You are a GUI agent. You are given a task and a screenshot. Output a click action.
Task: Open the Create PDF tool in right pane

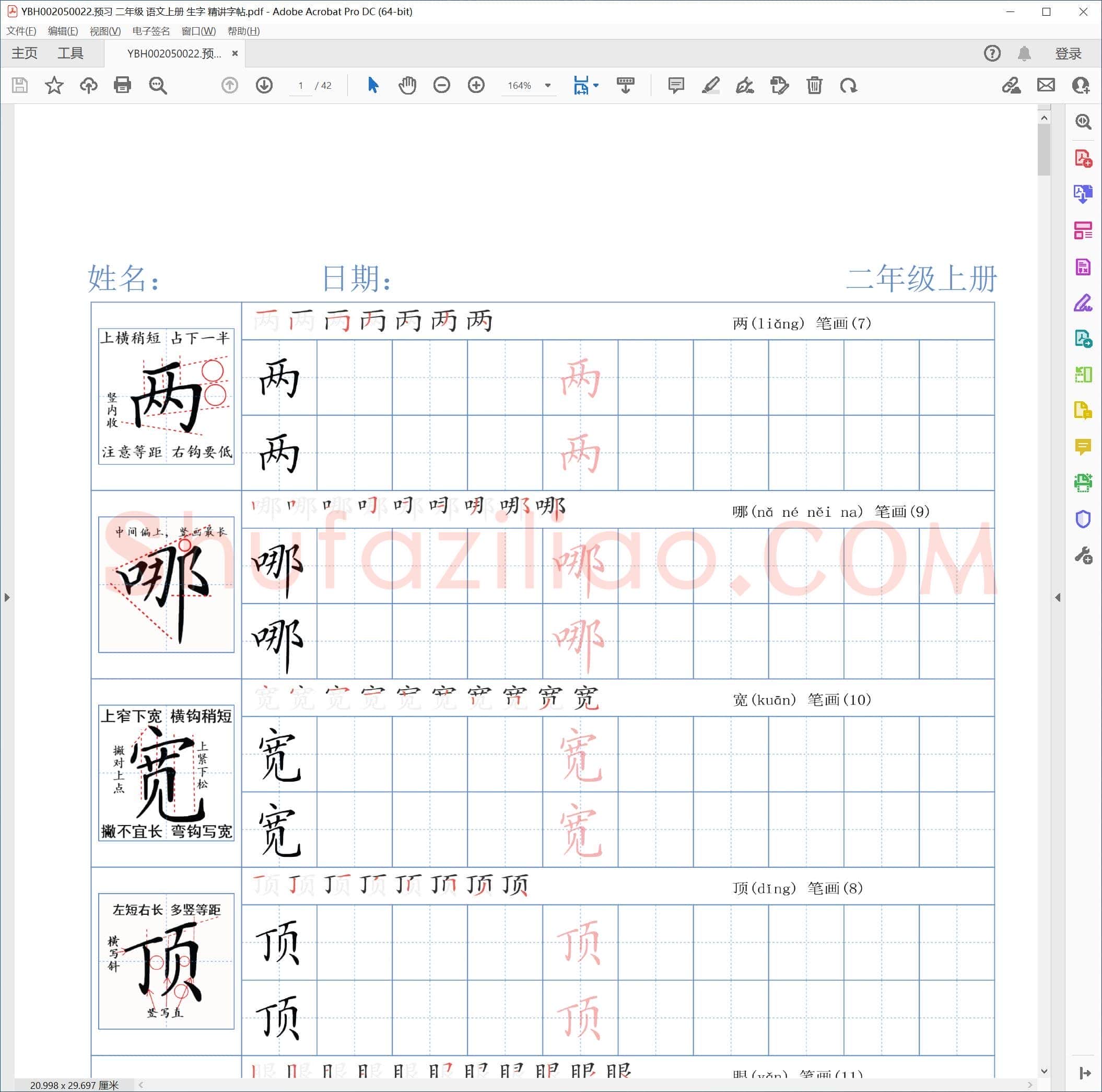click(1083, 158)
